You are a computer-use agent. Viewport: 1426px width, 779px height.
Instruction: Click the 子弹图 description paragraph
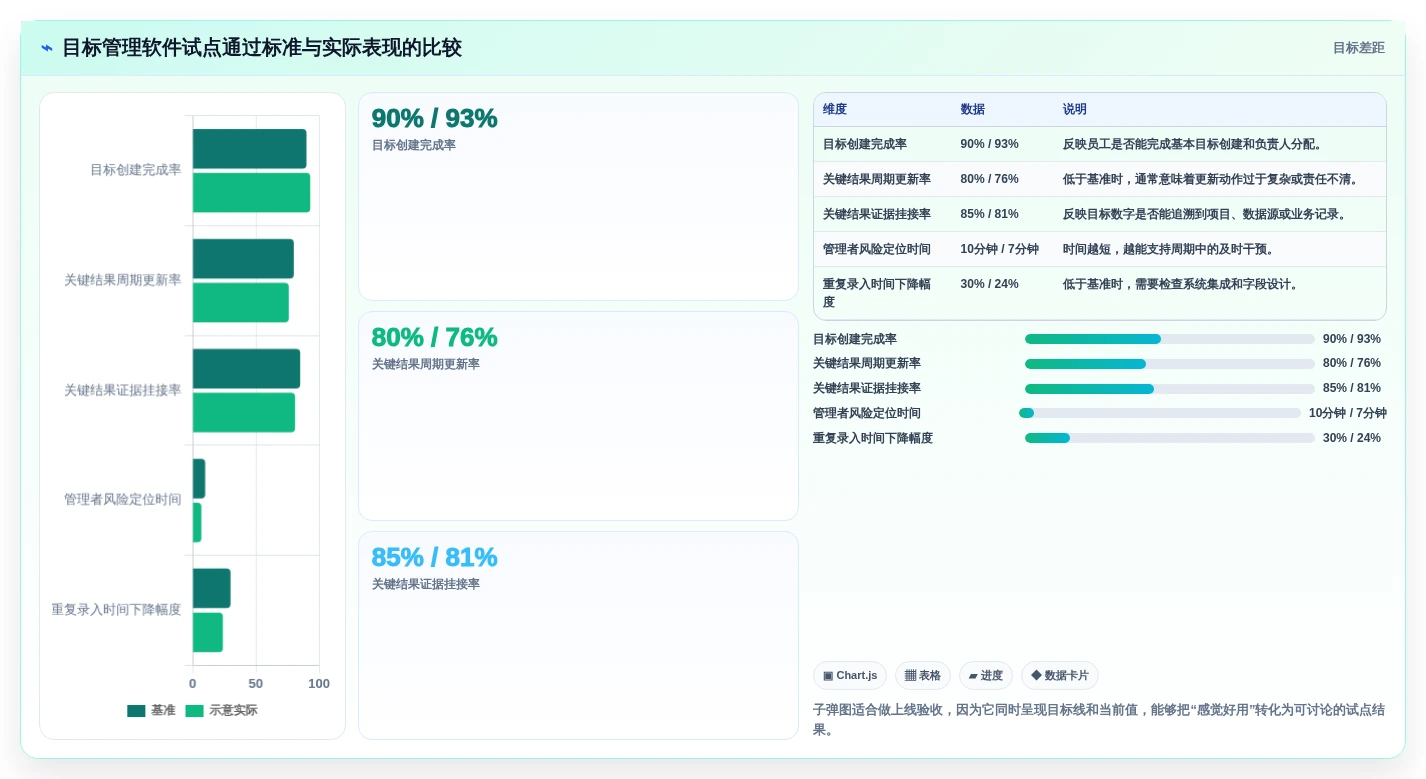(1099, 720)
